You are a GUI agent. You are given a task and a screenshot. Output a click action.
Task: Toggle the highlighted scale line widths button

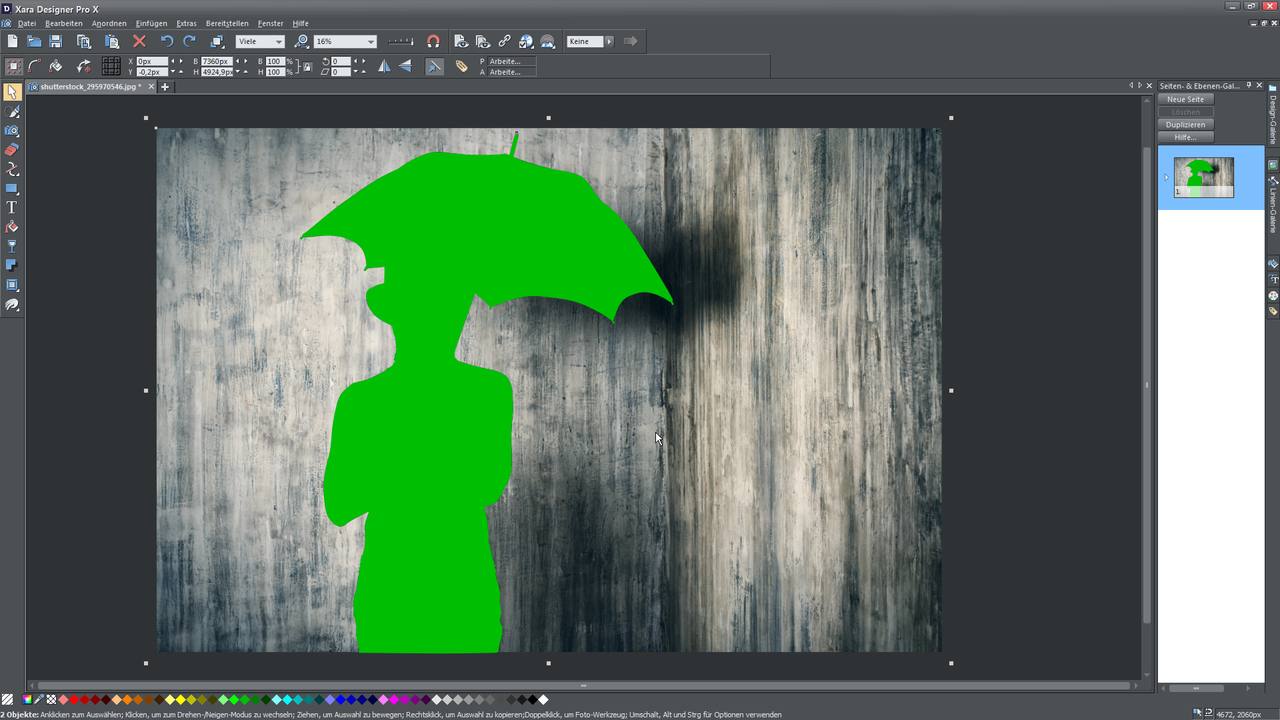(x=433, y=66)
